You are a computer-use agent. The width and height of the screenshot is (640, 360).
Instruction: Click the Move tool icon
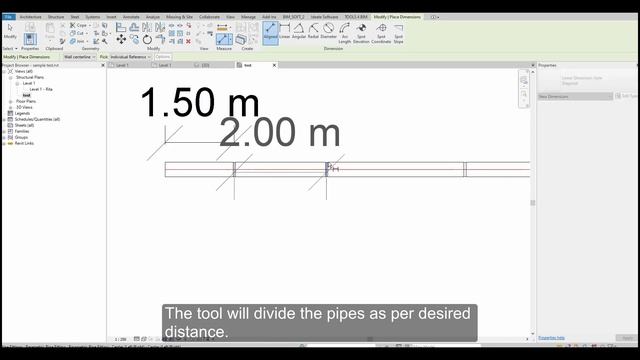click(x=121, y=39)
